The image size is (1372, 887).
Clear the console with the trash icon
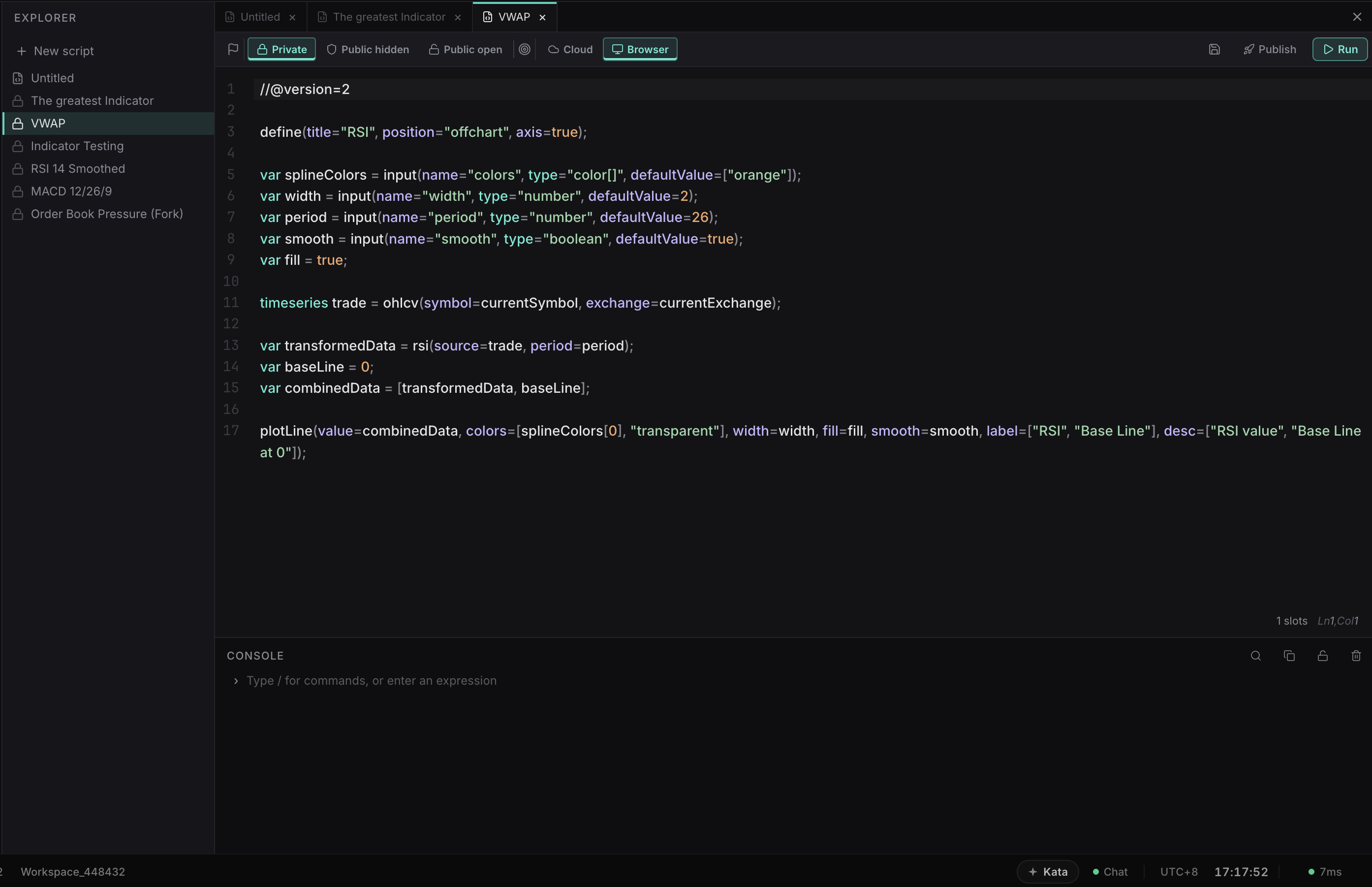pyautogui.click(x=1356, y=656)
